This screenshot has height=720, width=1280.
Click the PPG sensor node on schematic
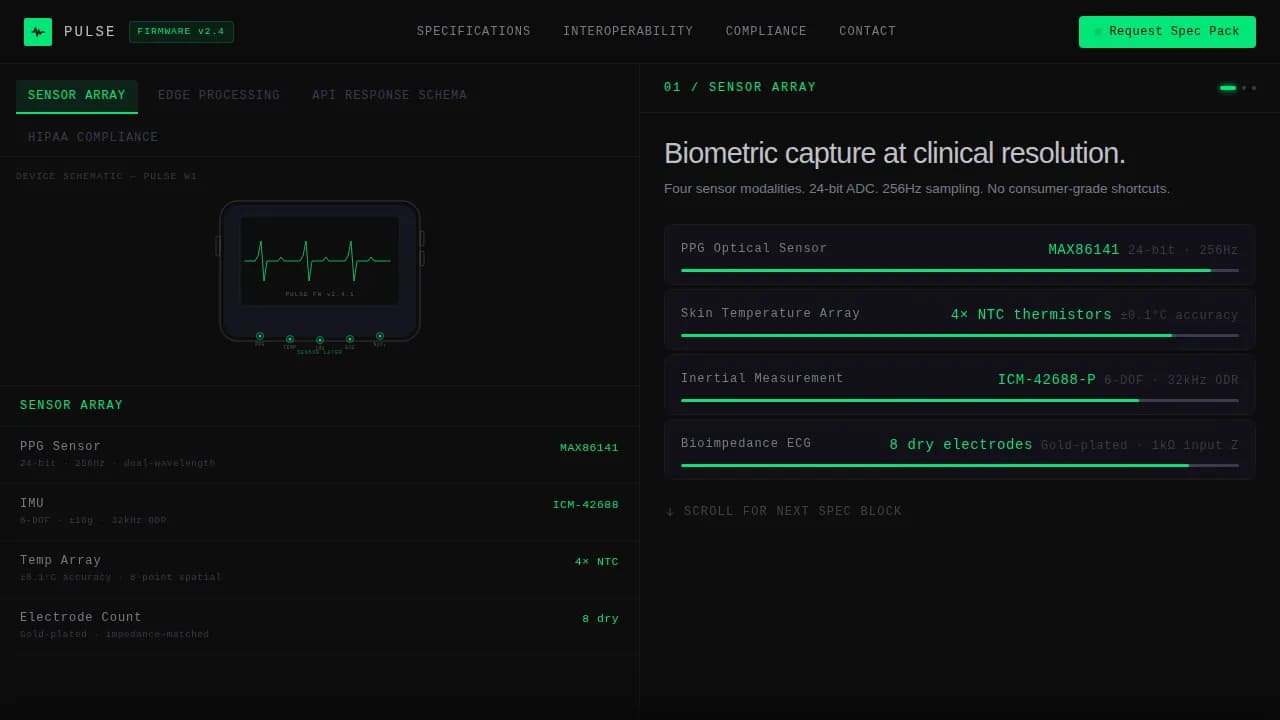260,336
